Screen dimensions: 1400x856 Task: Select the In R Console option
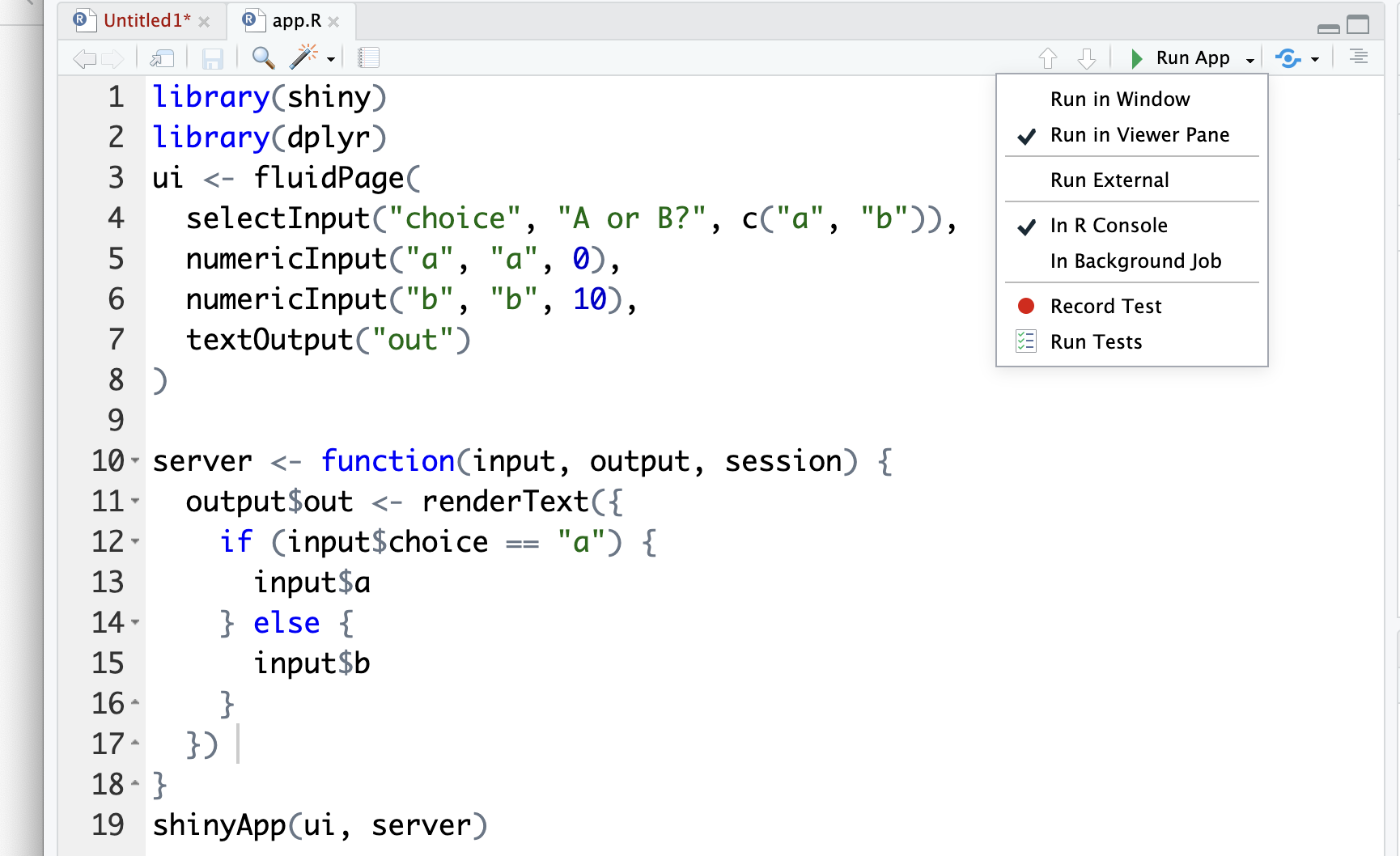(x=1108, y=226)
